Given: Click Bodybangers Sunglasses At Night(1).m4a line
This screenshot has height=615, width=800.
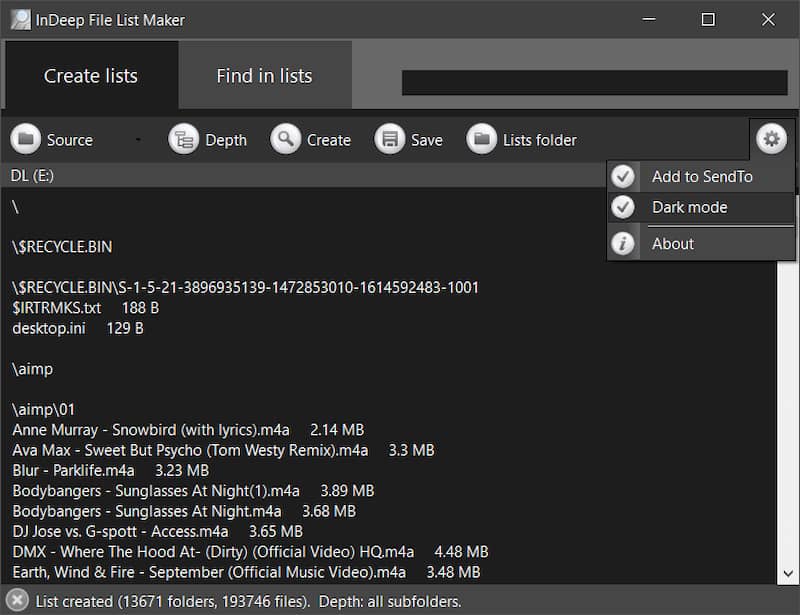Looking at the screenshot, I should 193,490.
